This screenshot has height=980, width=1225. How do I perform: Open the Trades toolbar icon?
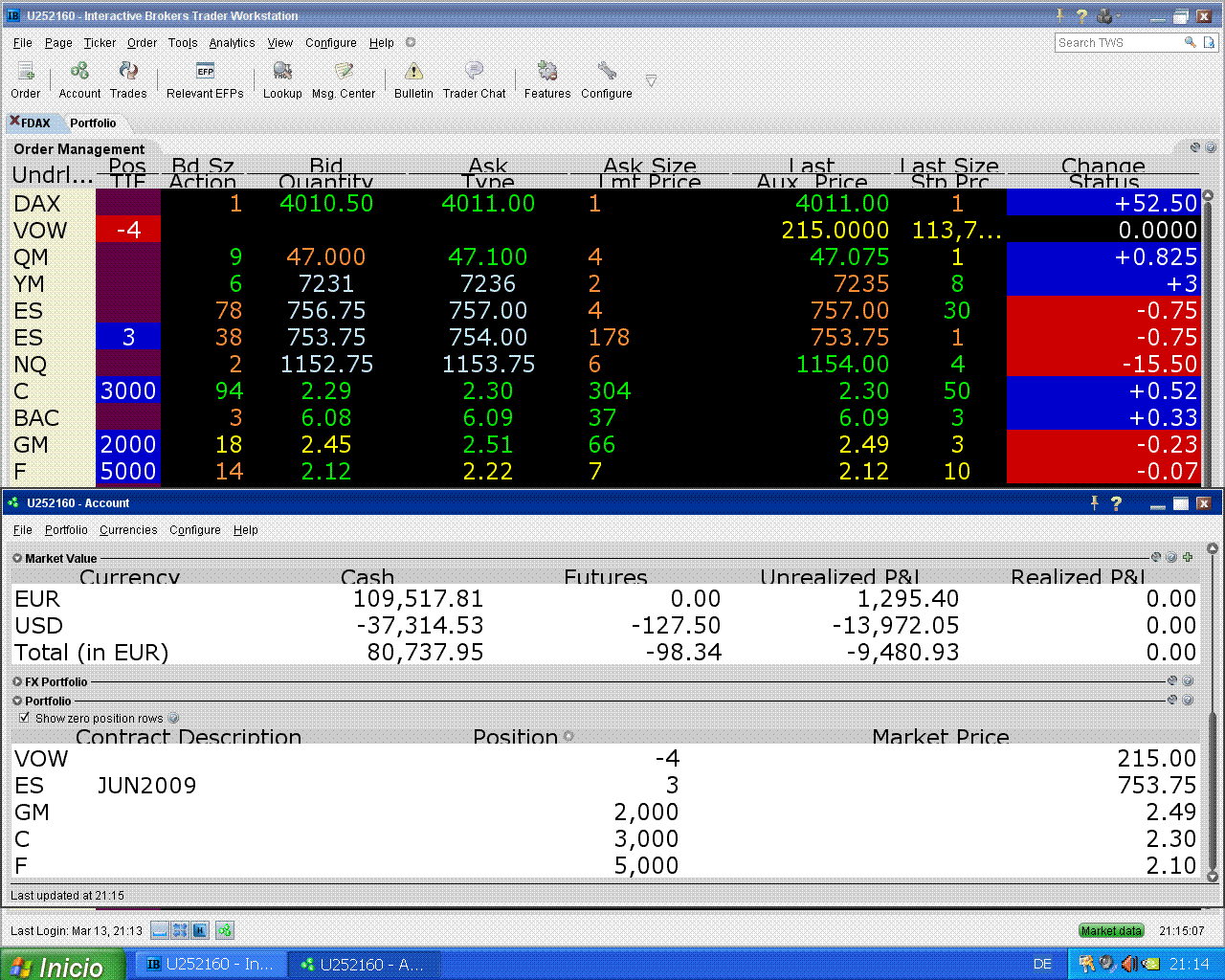click(x=128, y=72)
